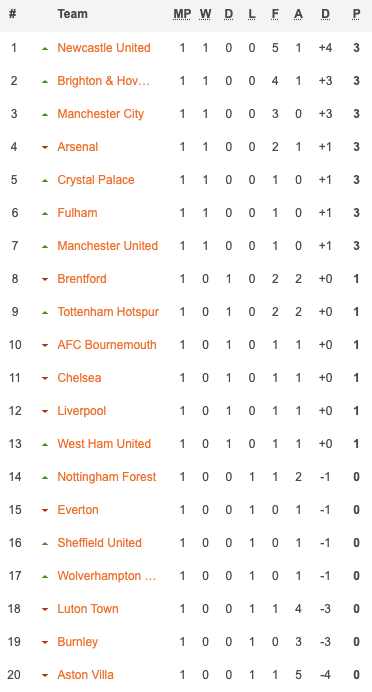Click the Team column header
The image size is (372, 692).
point(72,14)
